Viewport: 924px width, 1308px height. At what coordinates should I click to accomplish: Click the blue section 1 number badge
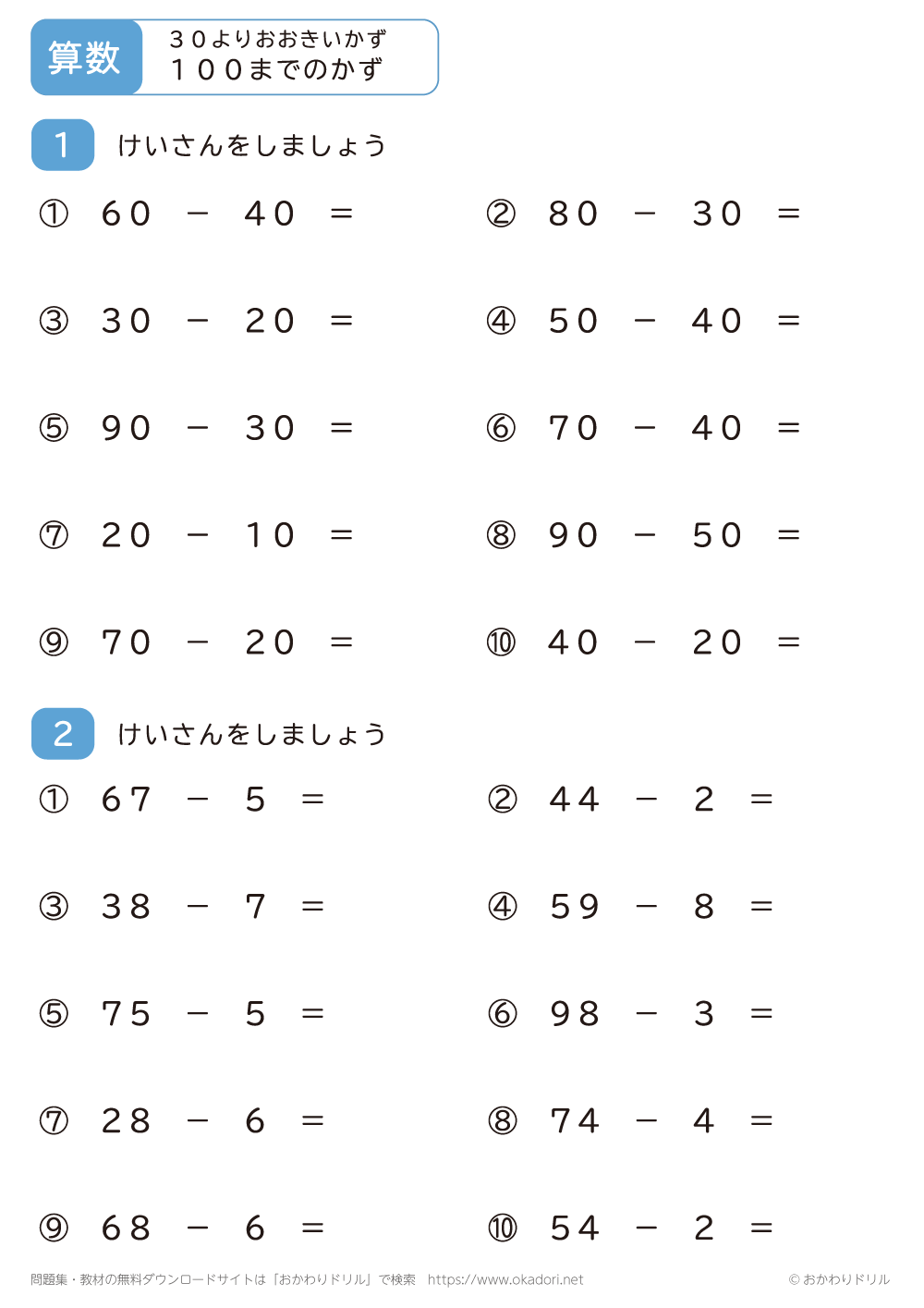click(x=63, y=145)
